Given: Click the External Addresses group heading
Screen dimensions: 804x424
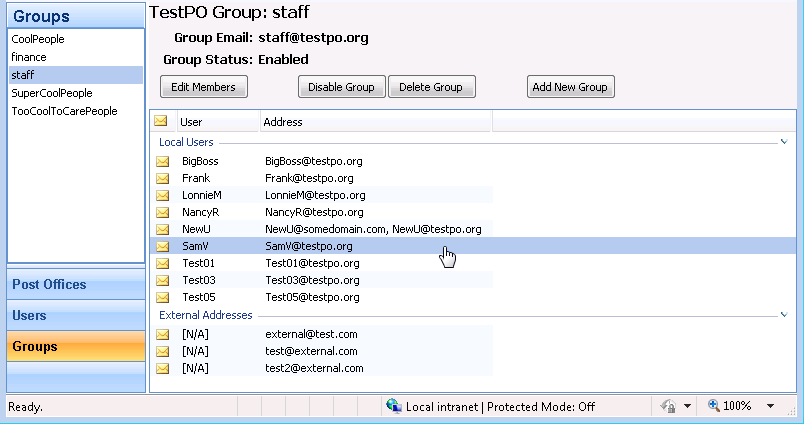Looking at the screenshot, I should tap(206, 315).
